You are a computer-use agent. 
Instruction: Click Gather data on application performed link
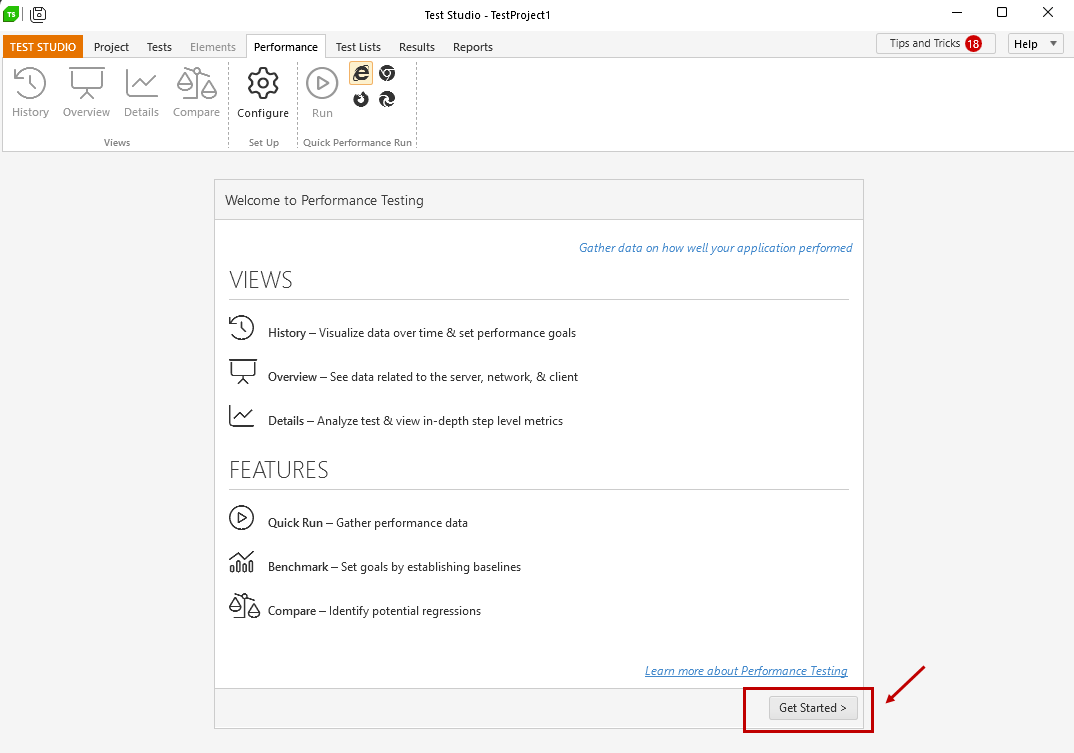(x=716, y=247)
